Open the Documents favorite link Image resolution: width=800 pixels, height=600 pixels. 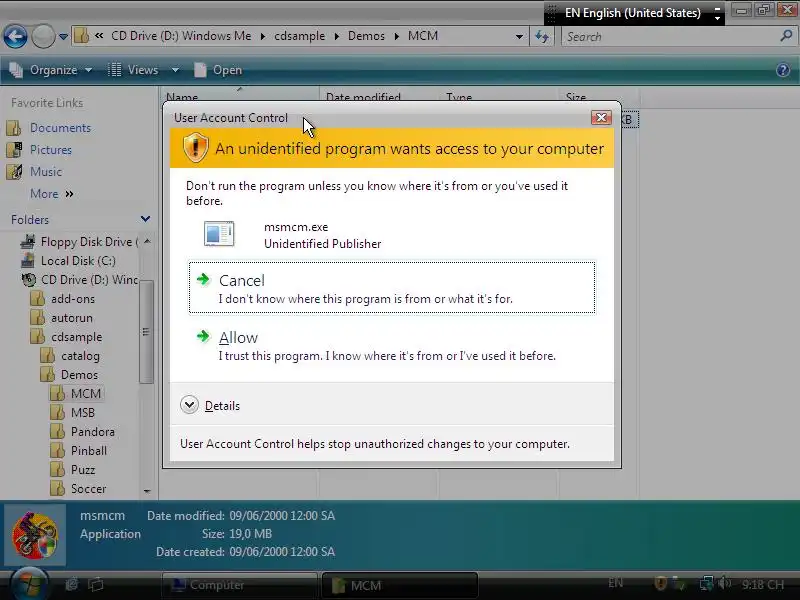[60, 128]
